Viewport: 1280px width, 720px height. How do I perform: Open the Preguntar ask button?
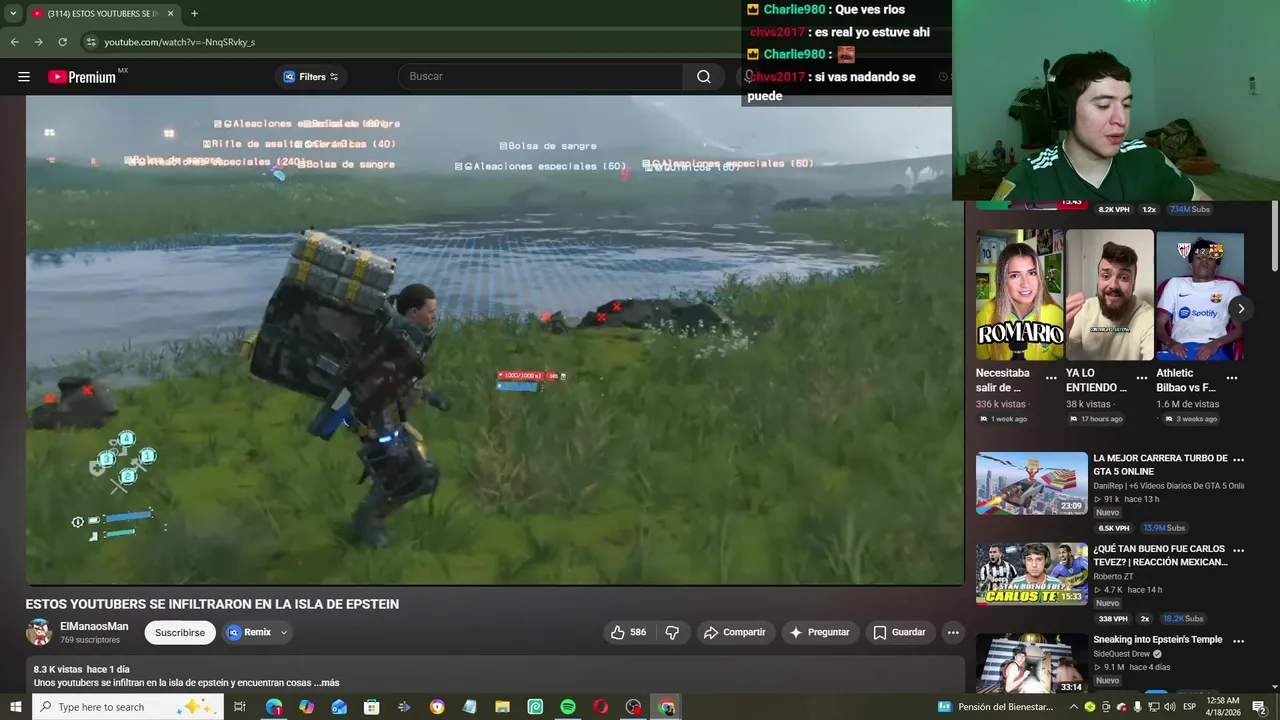pyautogui.click(x=819, y=632)
